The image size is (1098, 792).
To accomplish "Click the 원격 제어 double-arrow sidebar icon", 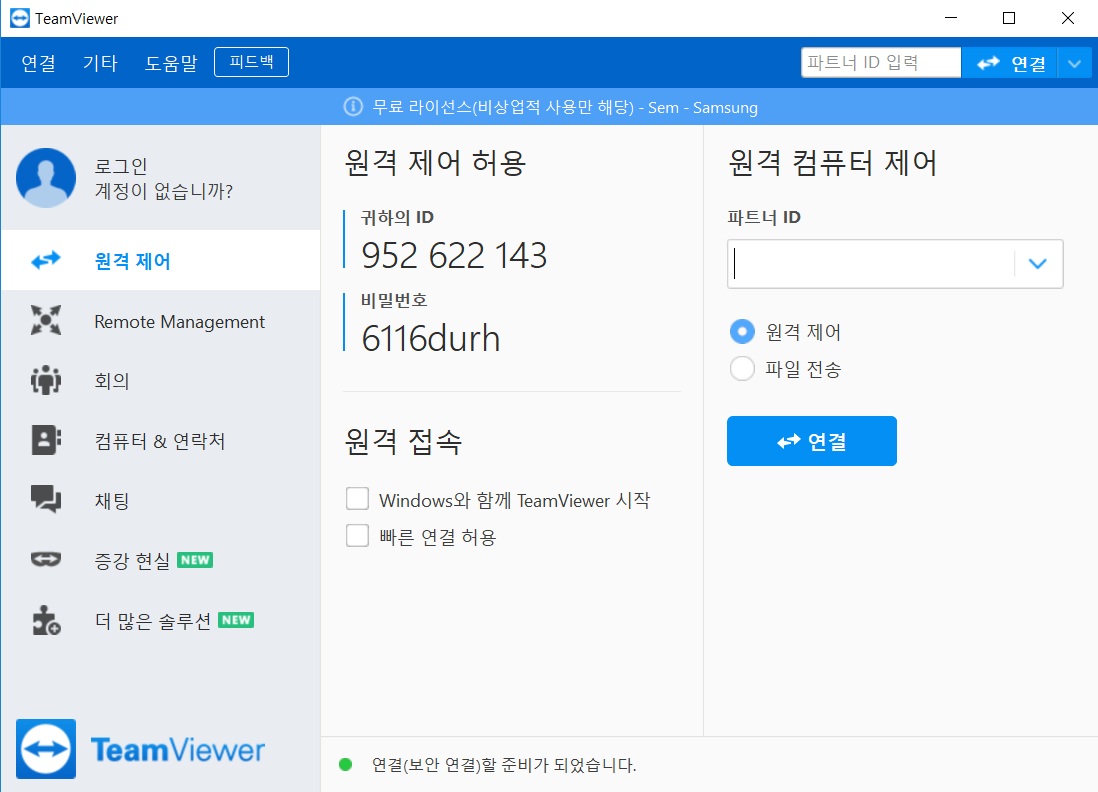I will point(46,260).
